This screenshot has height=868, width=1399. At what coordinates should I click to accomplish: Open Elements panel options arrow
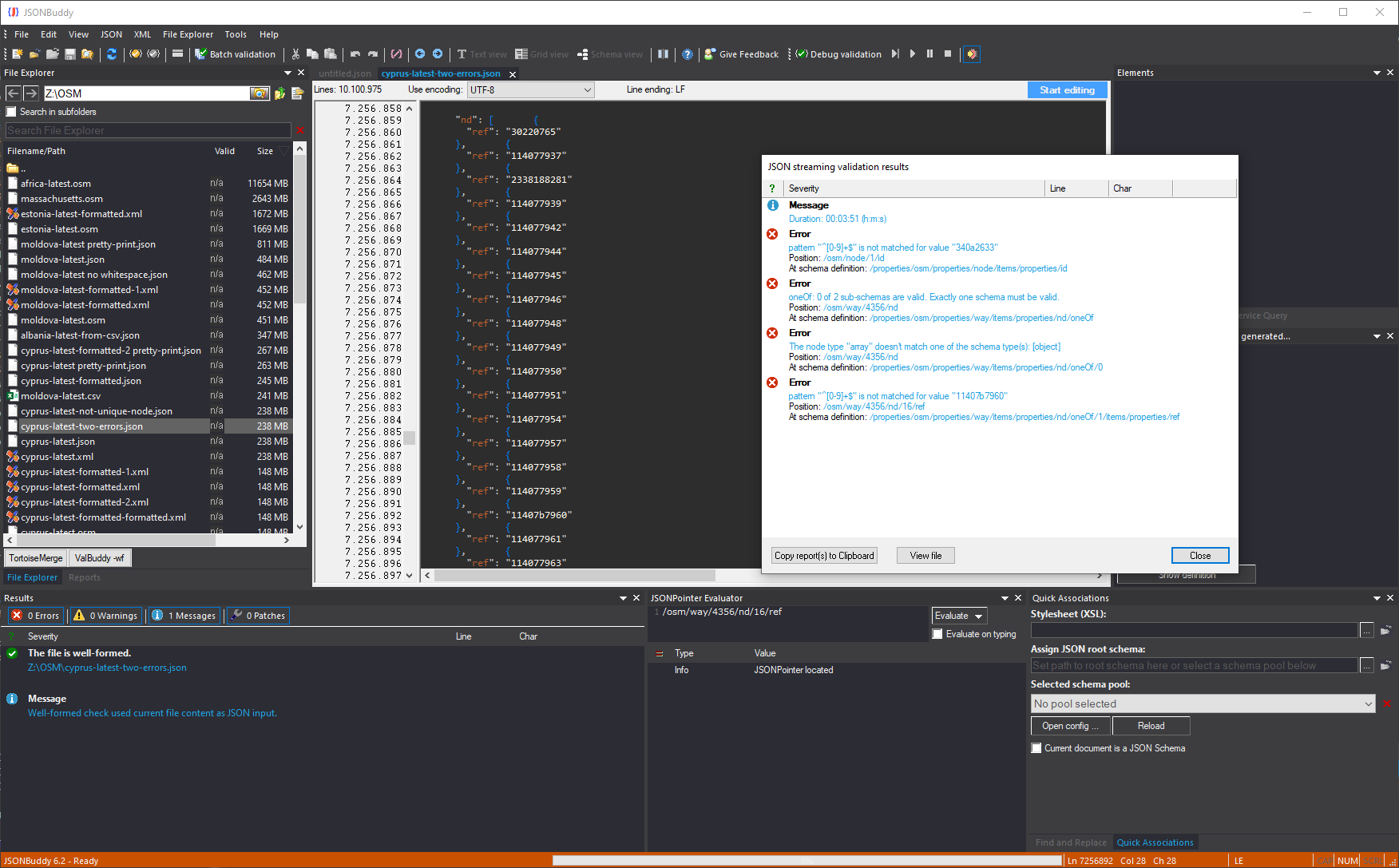tap(1377, 73)
